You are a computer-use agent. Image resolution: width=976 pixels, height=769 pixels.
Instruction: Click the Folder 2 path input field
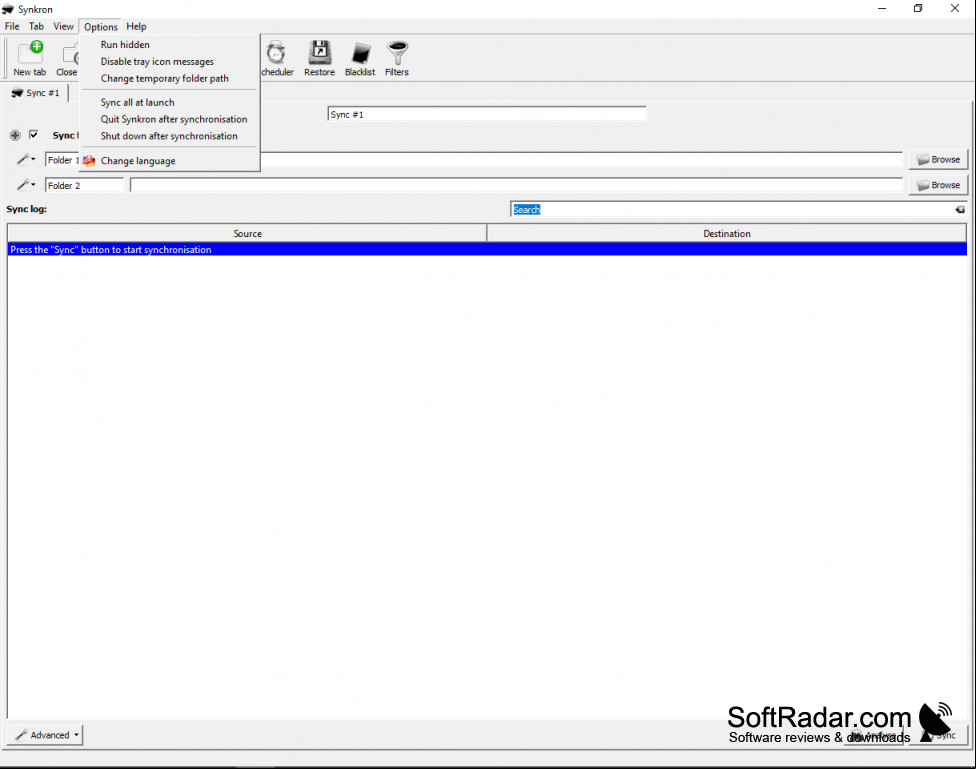click(x=516, y=186)
